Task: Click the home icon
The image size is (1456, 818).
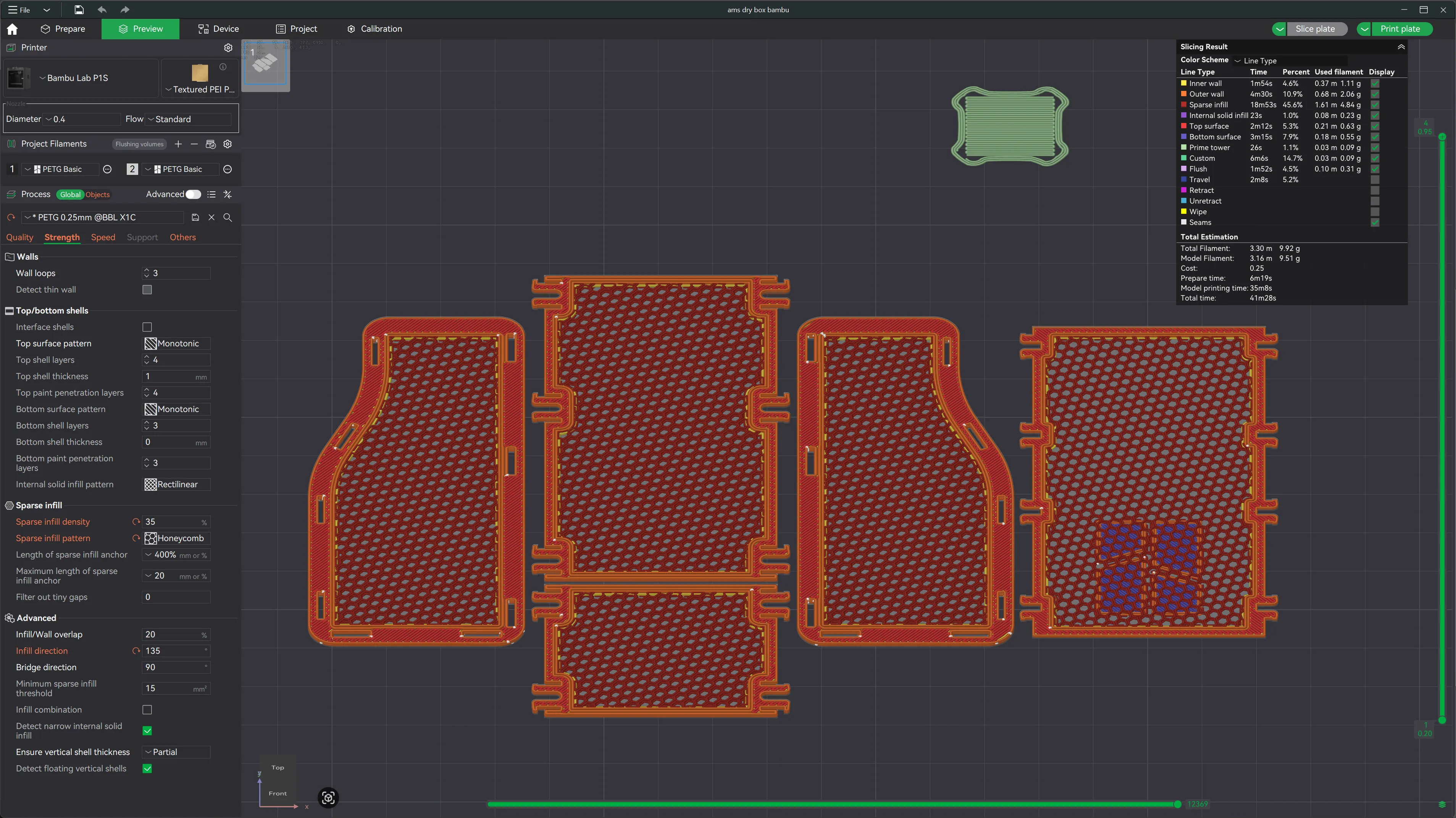Action: click(x=13, y=29)
